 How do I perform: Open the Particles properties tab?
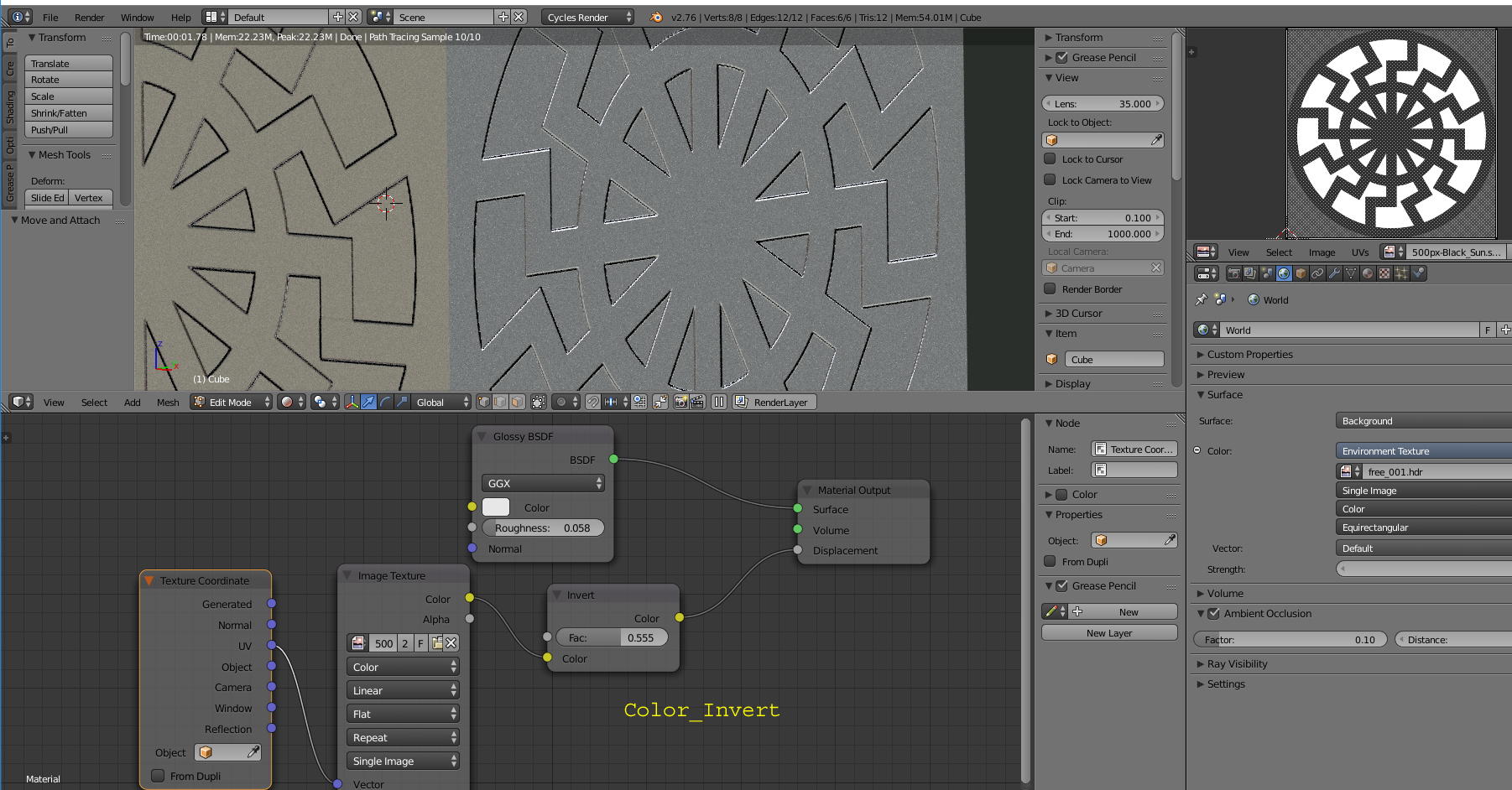pyautogui.click(x=1401, y=273)
